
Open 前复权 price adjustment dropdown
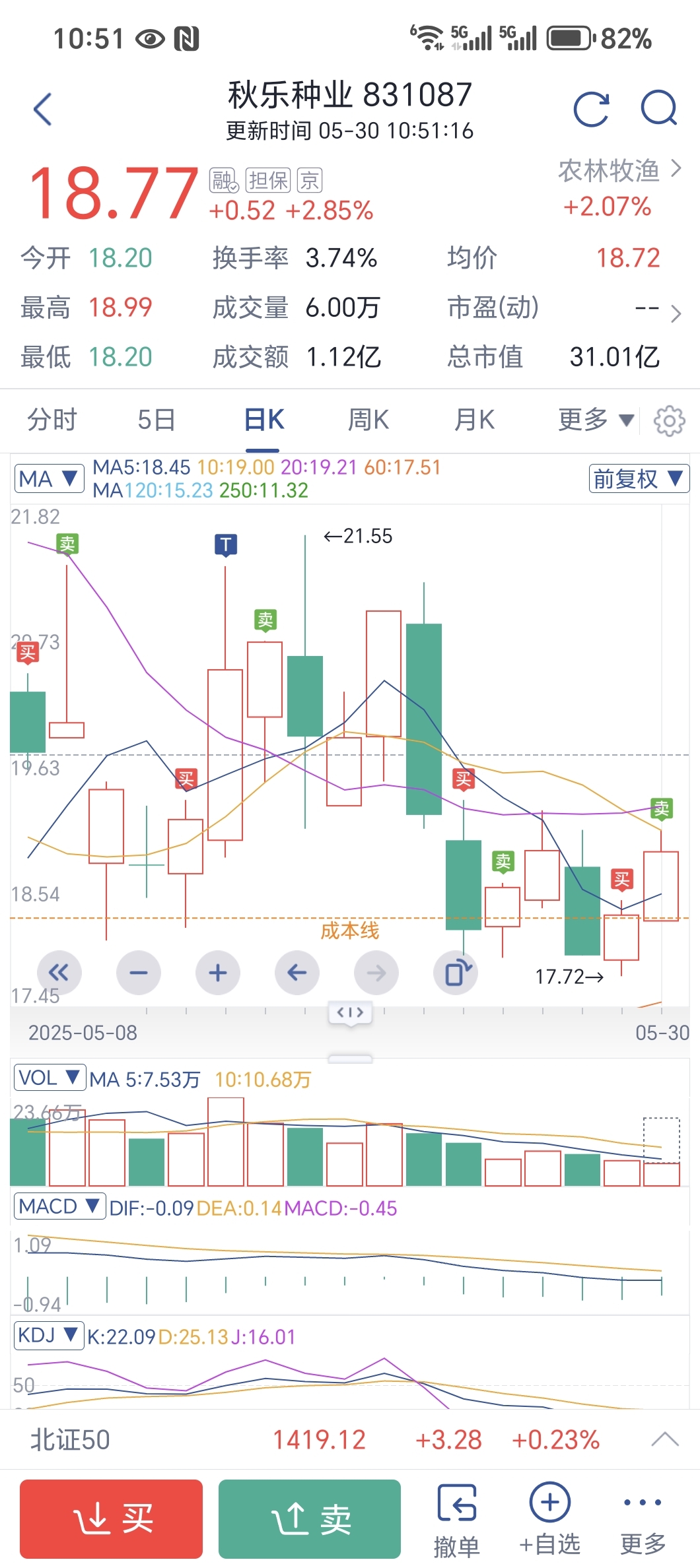(x=639, y=478)
